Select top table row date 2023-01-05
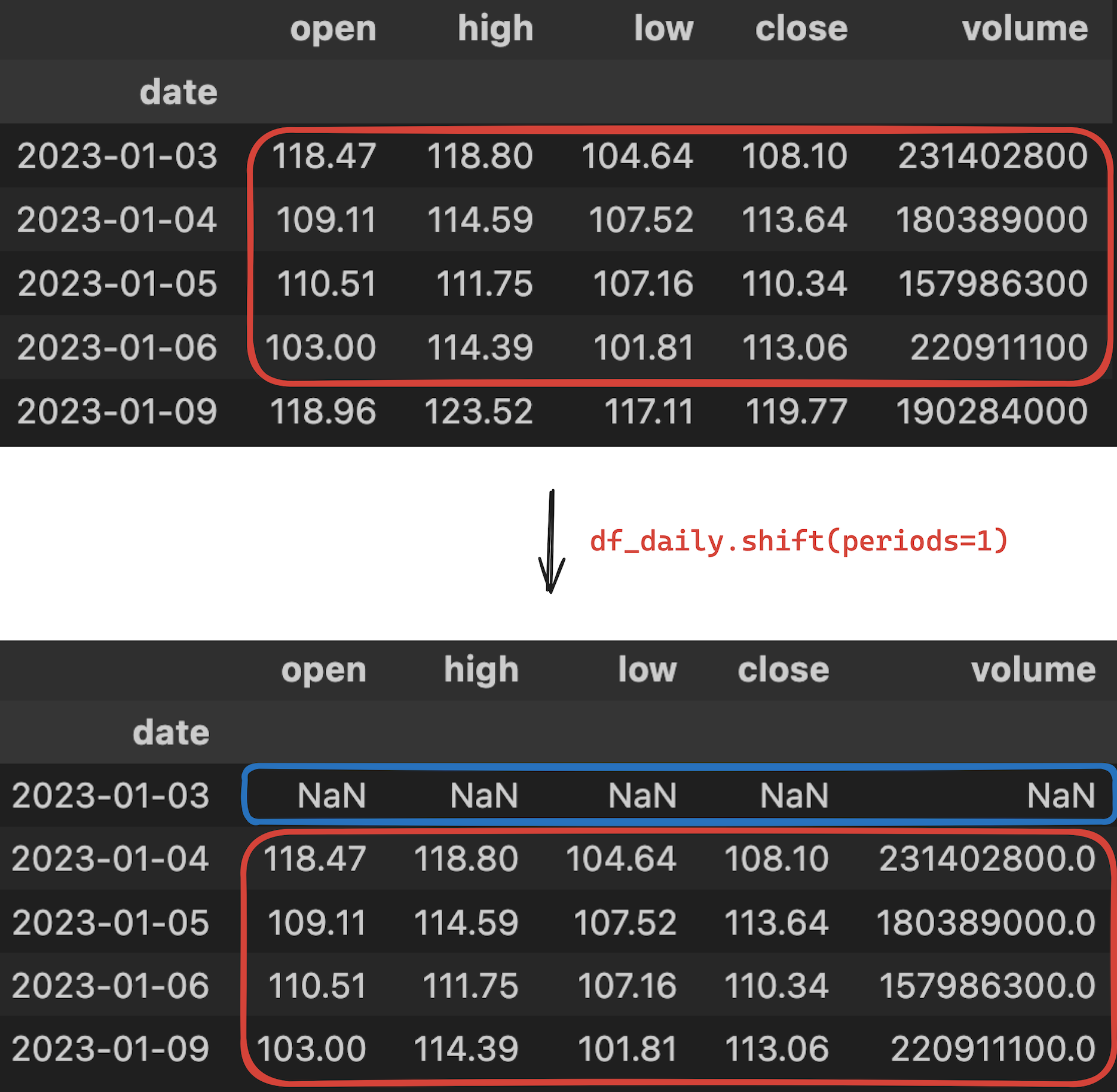Image resolution: width=1117 pixels, height=1092 pixels. coord(117,283)
